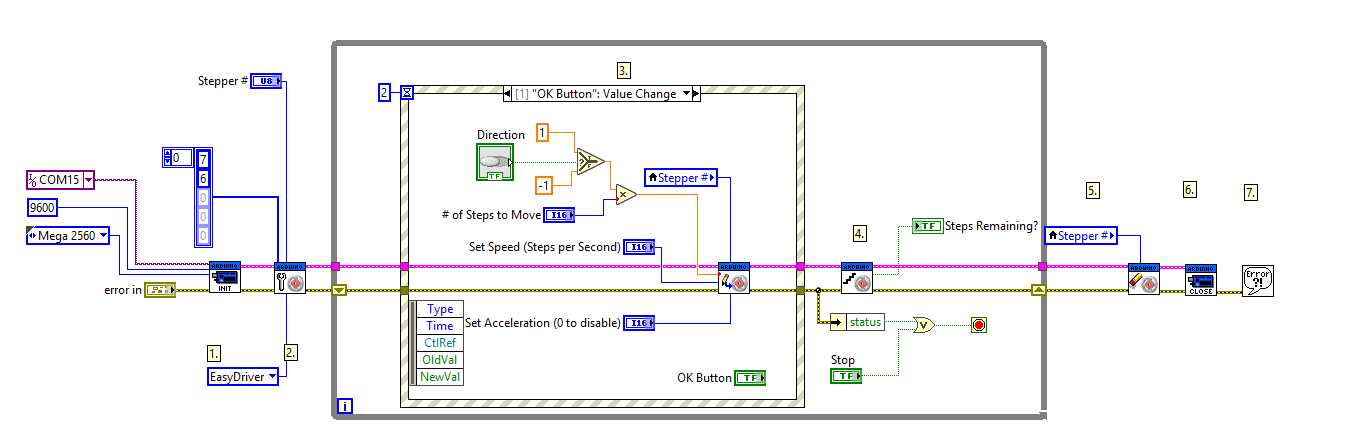Open the EasyDriver enum dropdown
This screenshot has width=1371, height=433.
pyautogui.click(x=271, y=377)
